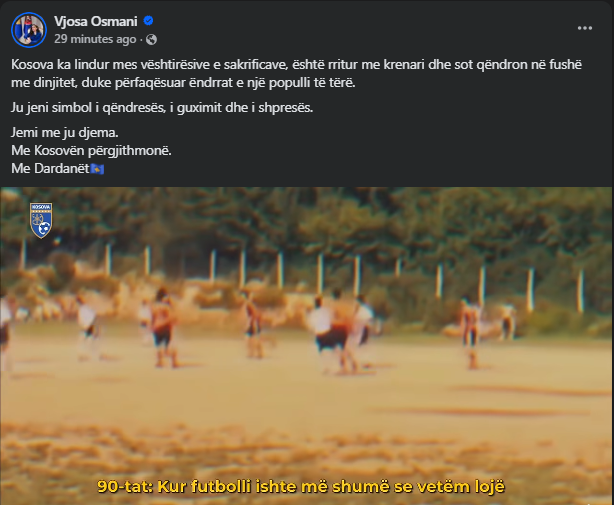Click the 'Ju jeni simbol i qëndresës' sentence
The height and width of the screenshot is (505, 614).
click(x=162, y=108)
